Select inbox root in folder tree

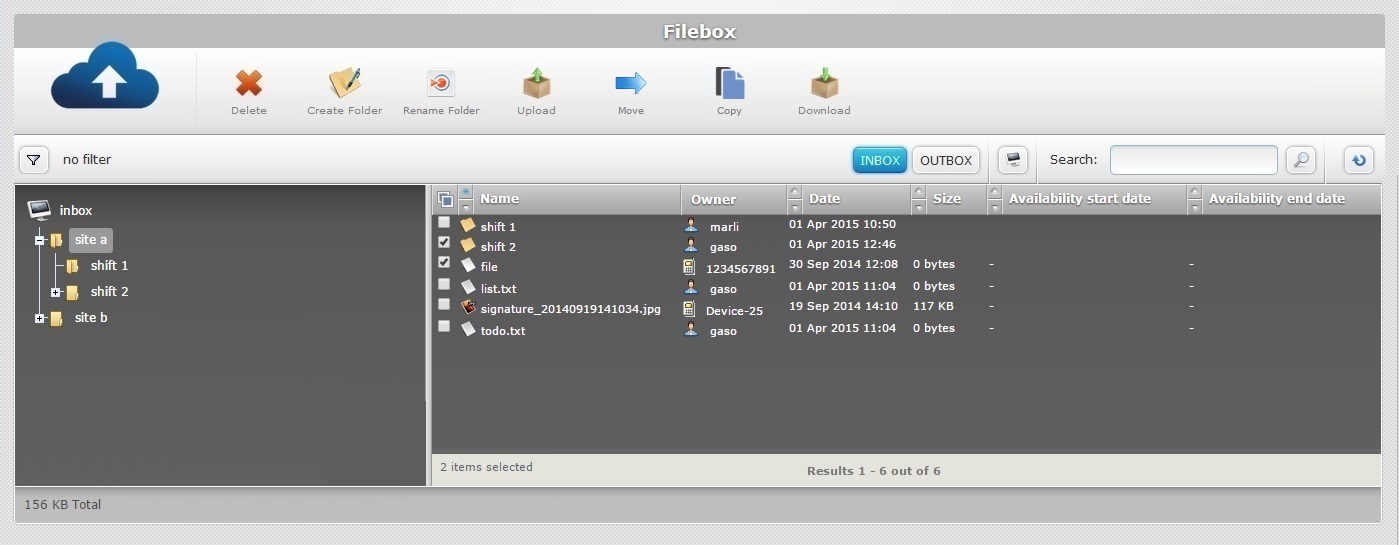coord(76,210)
